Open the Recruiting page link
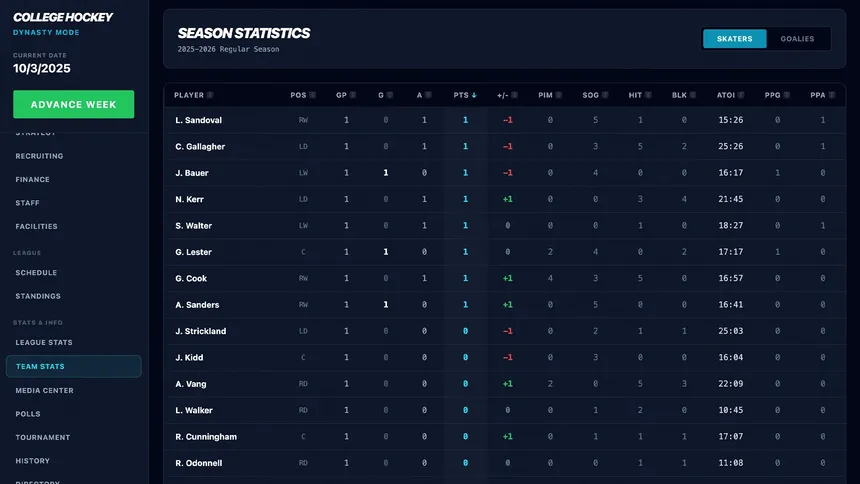Image resolution: width=860 pixels, height=484 pixels. pos(39,156)
